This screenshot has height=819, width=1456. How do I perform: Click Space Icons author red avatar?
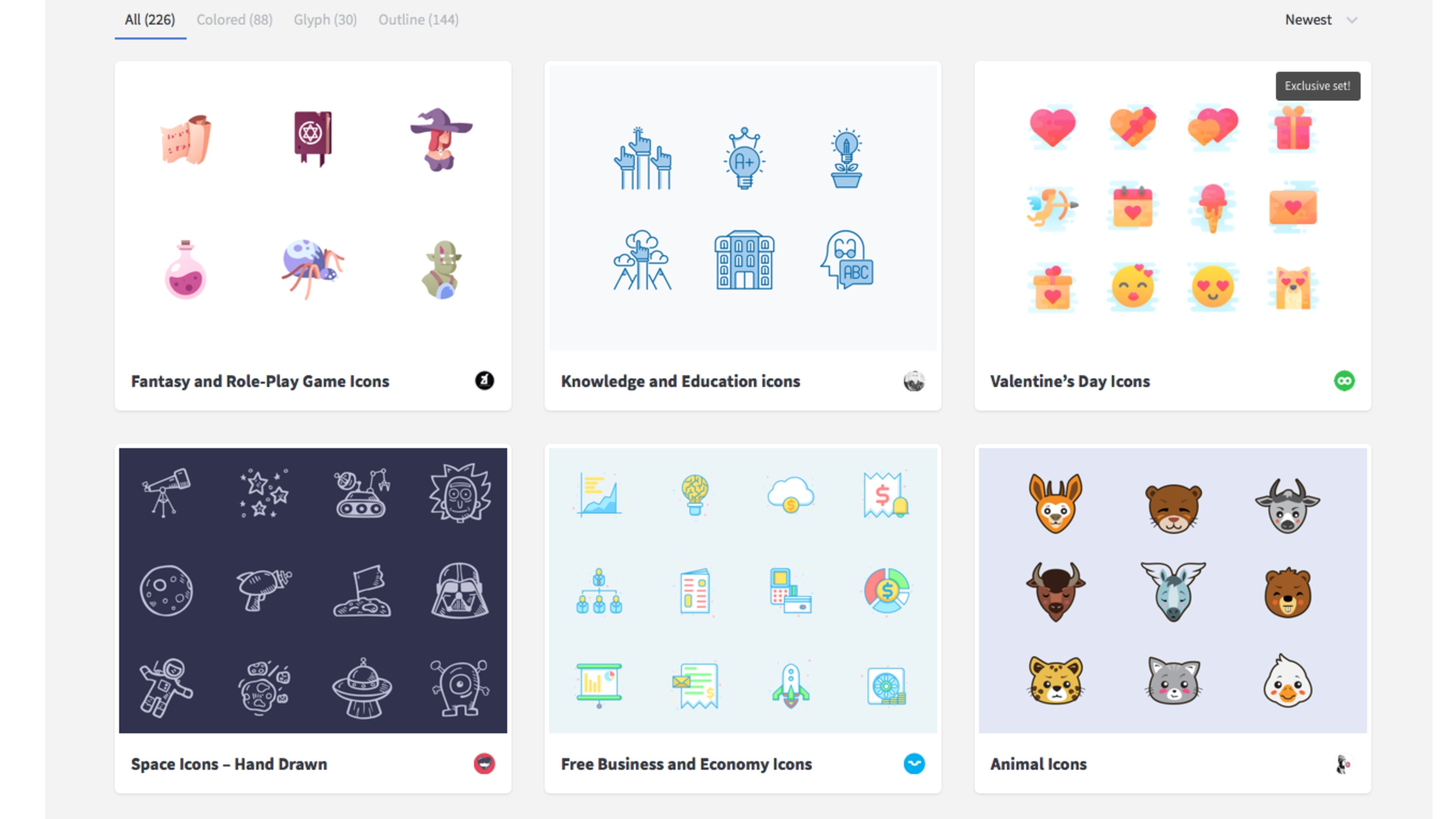pyautogui.click(x=485, y=764)
